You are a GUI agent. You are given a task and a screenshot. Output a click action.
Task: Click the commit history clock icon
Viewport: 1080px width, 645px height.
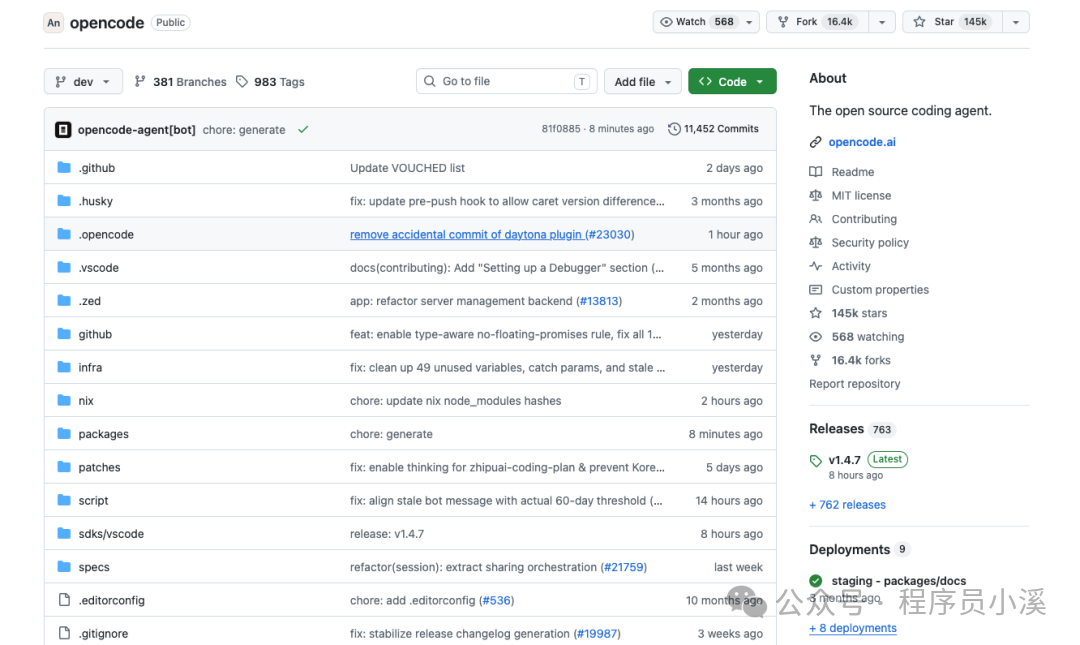click(674, 129)
